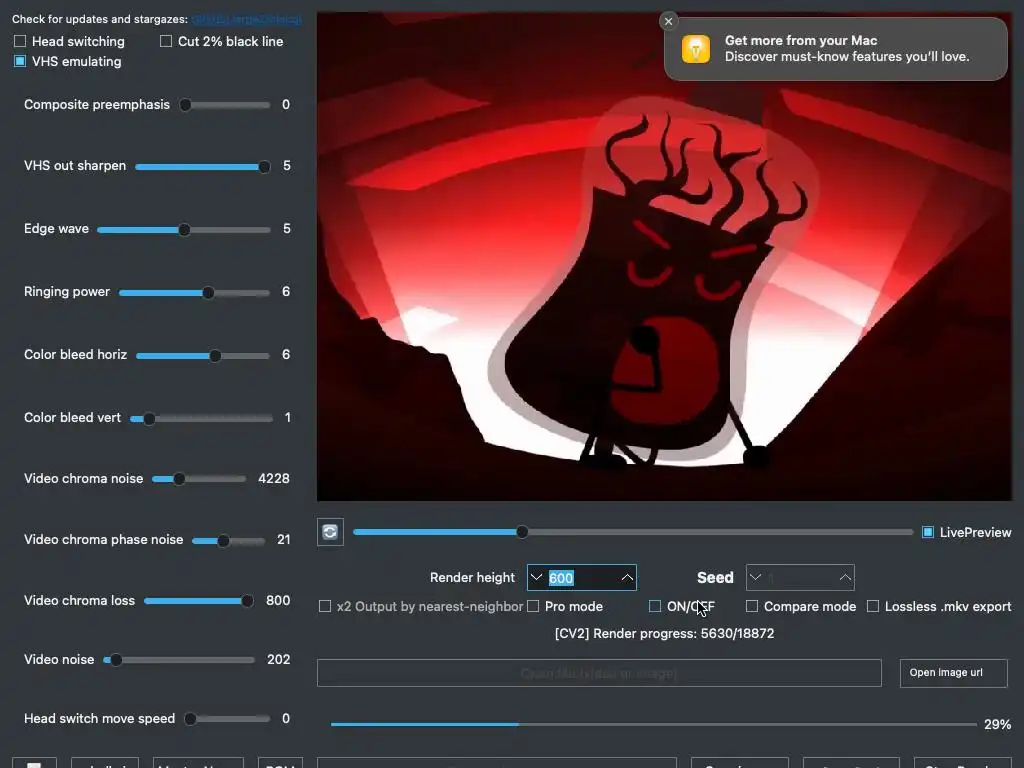Click the Video noise slider handle

pos(116,660)
